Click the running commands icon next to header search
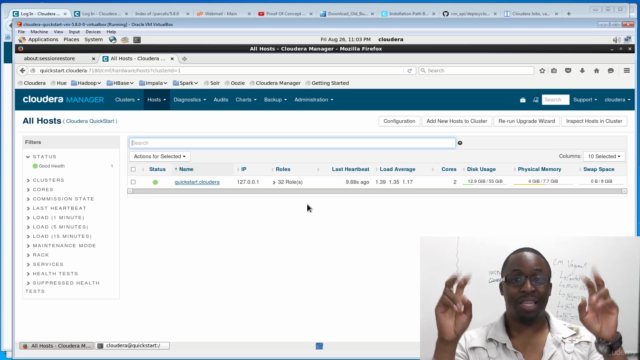The image size is (640, 360). (x=536, y=100)
